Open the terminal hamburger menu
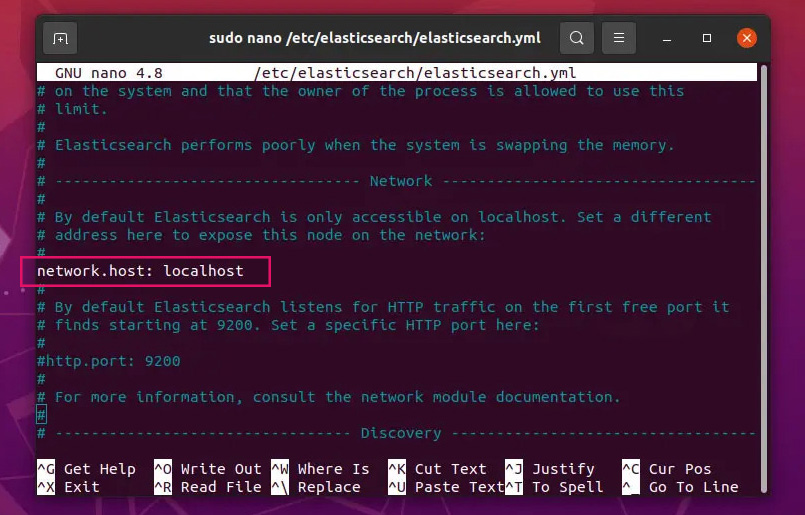Image resolution: width=805 pixels, height=515 pixels. pyautogui.click(x=619, y=38)
